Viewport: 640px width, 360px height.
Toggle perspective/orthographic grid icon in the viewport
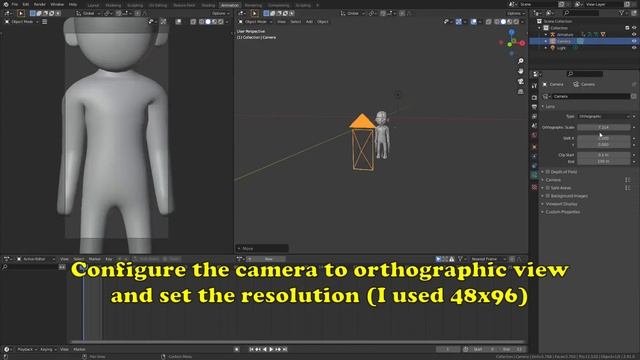click(520, 91)
